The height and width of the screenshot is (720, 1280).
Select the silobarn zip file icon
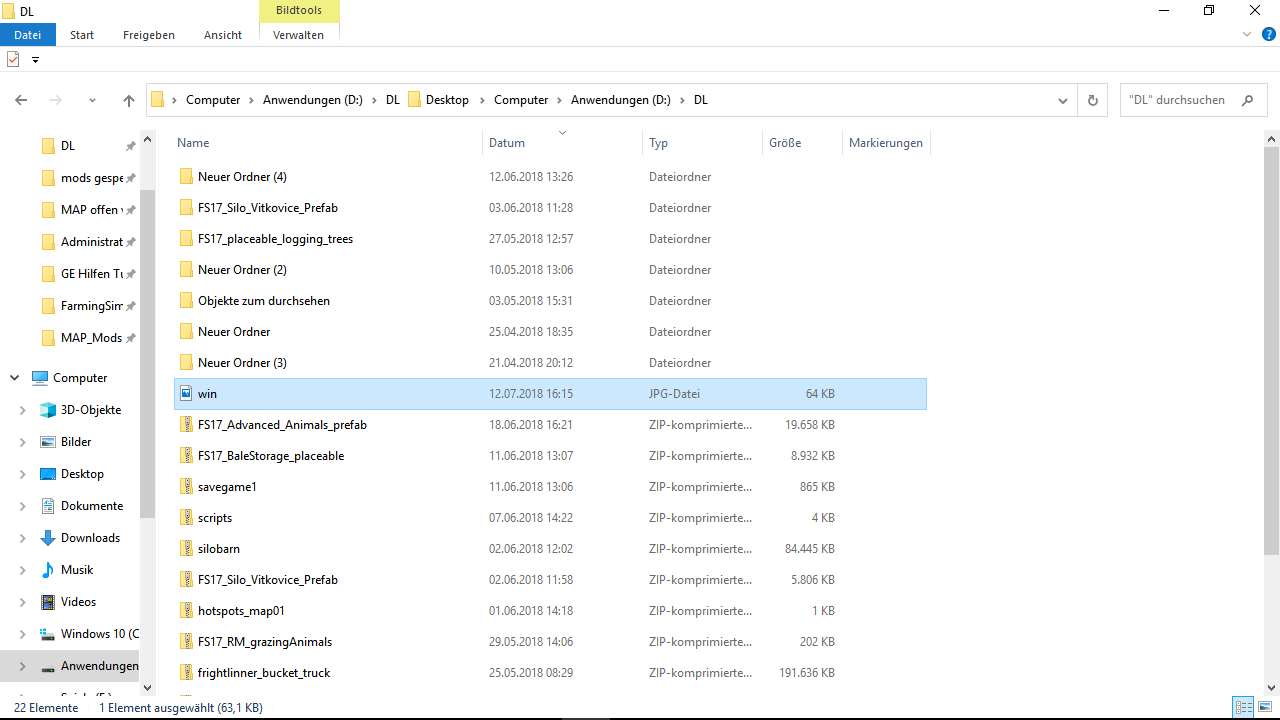(185, 549)
